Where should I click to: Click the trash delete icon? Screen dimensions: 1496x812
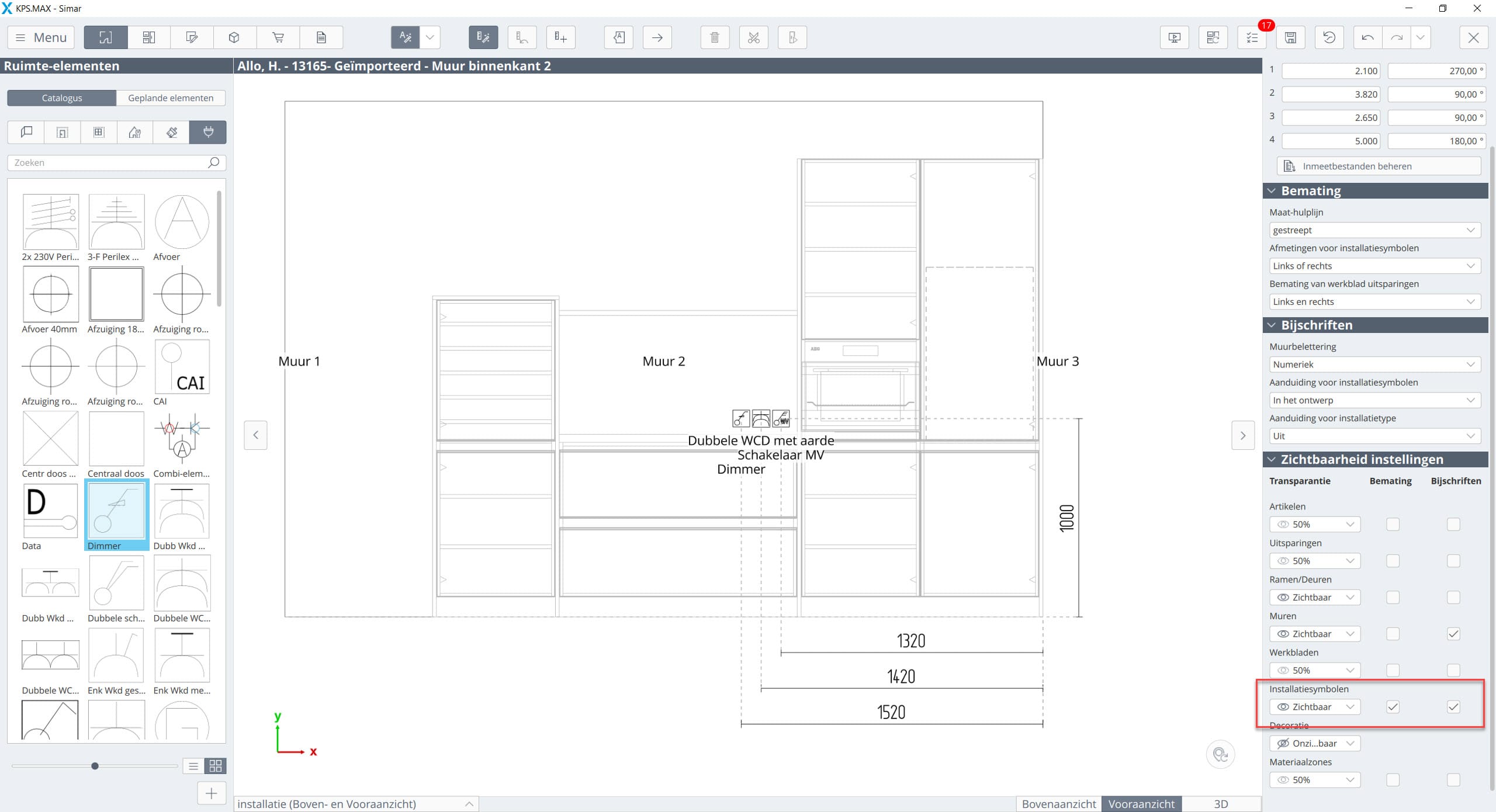714,37
